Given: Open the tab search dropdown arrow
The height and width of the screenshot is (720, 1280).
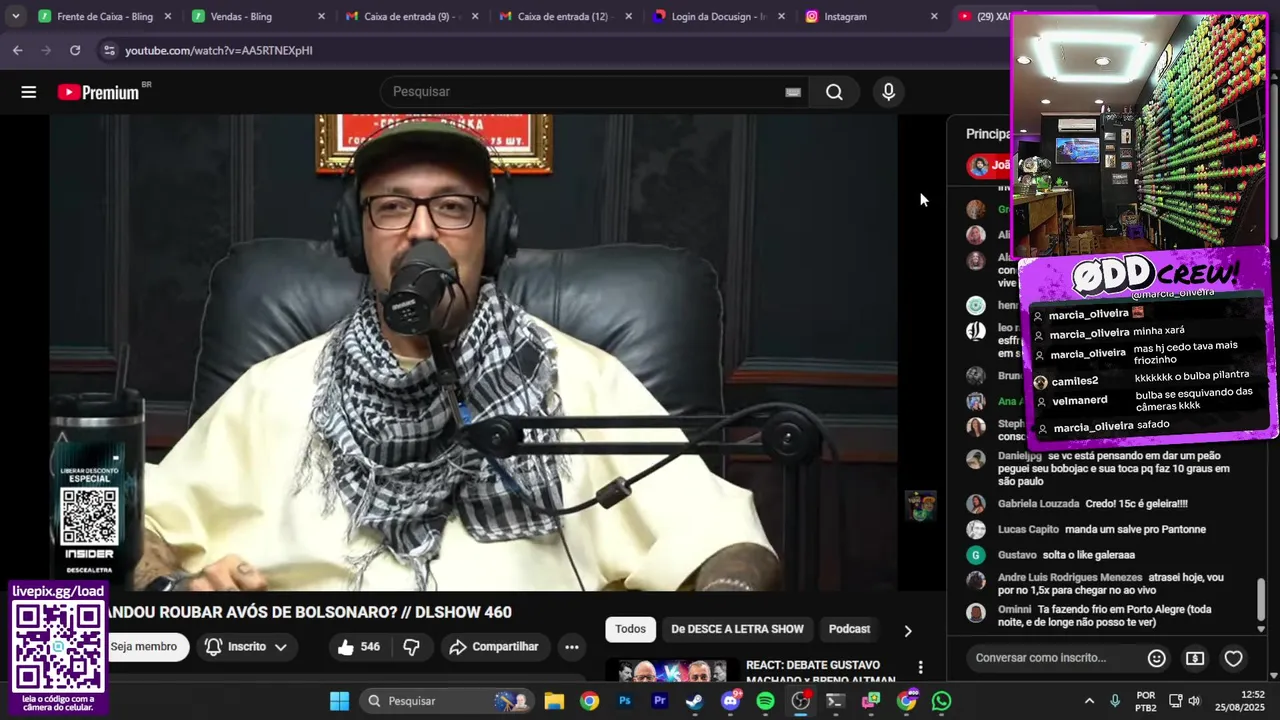Looking at the screenshot, I should pyautogui.click(x=15, y=16).
